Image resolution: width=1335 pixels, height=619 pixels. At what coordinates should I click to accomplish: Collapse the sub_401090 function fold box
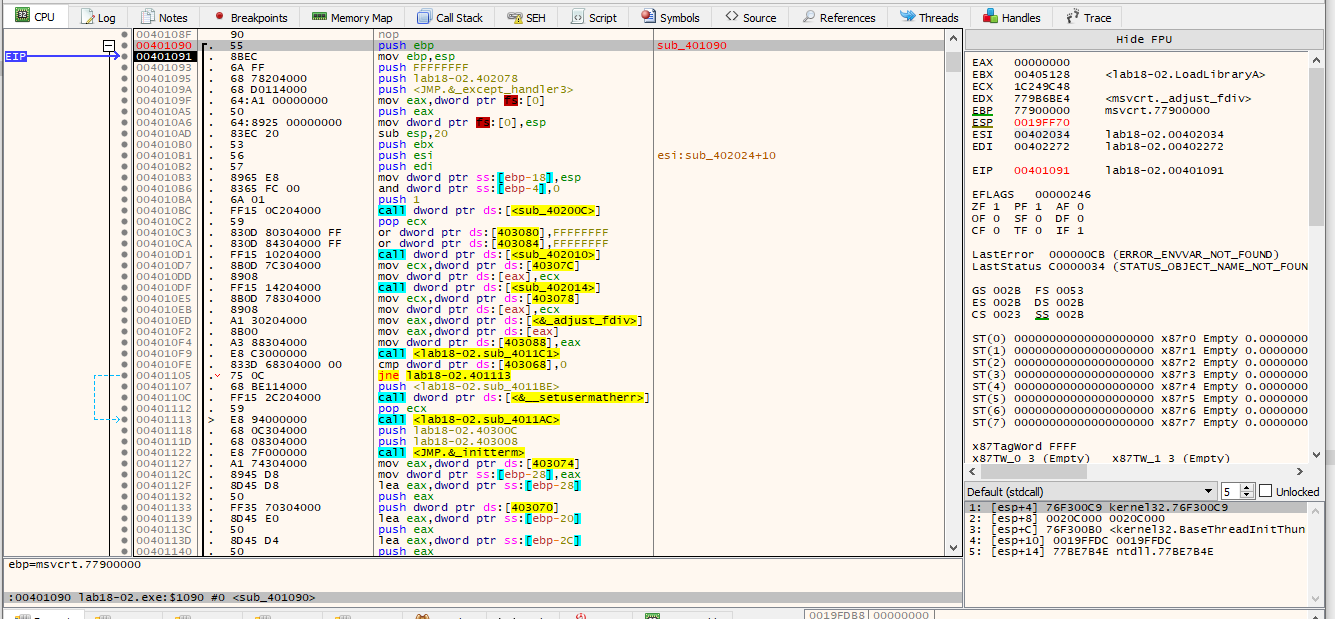click(109, 46)
